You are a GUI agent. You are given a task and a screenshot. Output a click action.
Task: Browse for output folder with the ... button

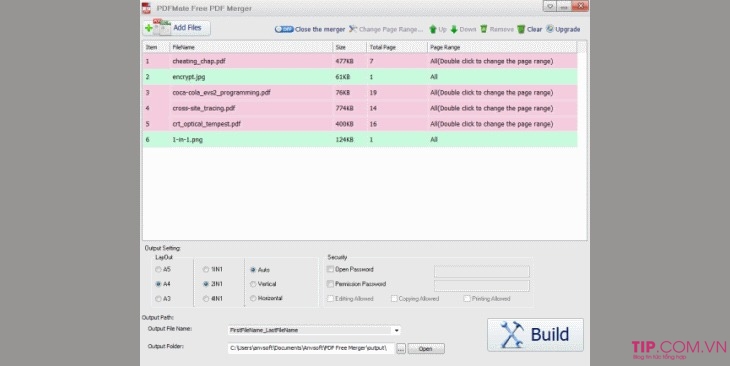point(401,349)
